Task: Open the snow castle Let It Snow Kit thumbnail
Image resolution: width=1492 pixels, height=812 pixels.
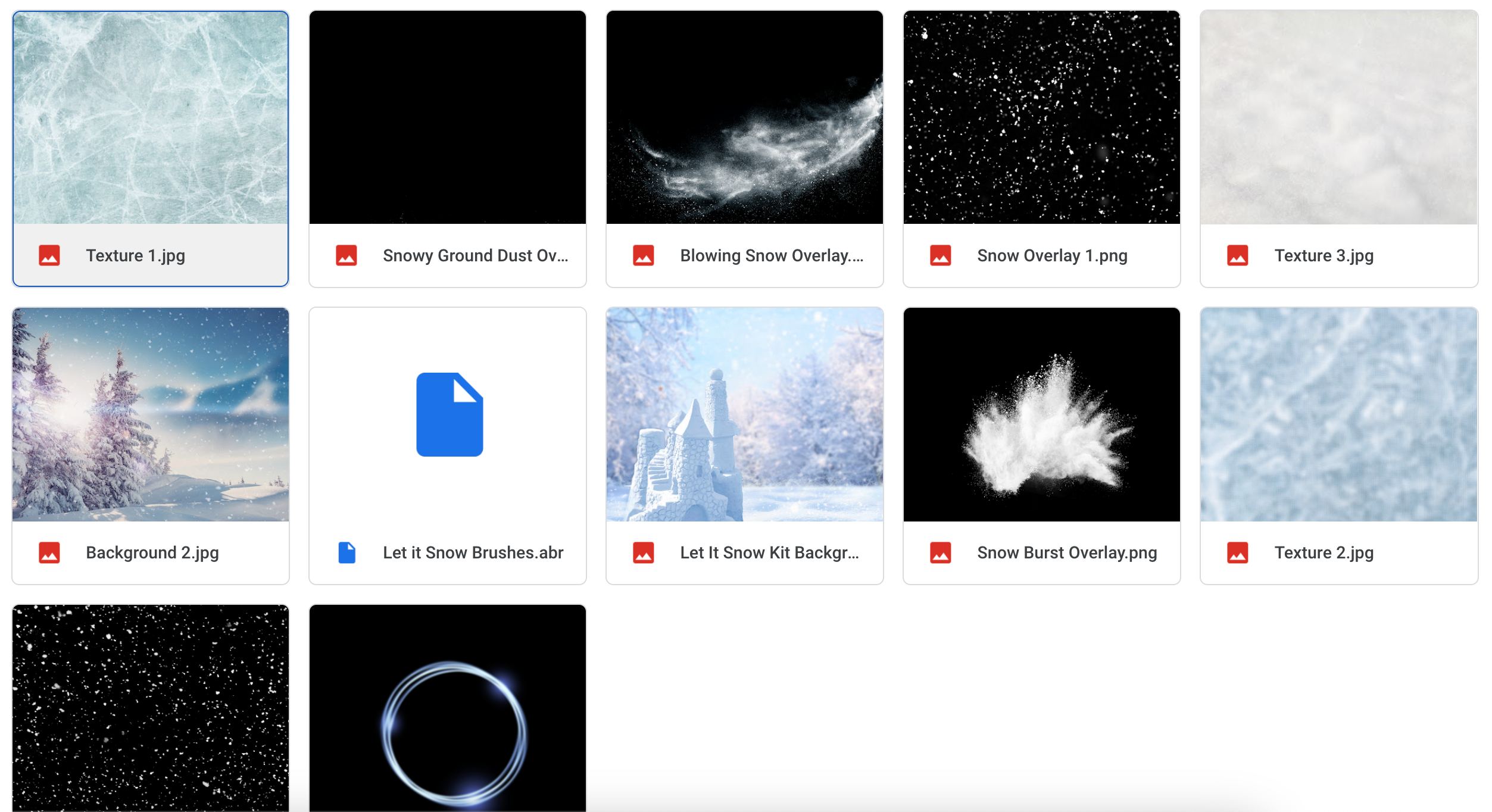Action: point(745,414)
